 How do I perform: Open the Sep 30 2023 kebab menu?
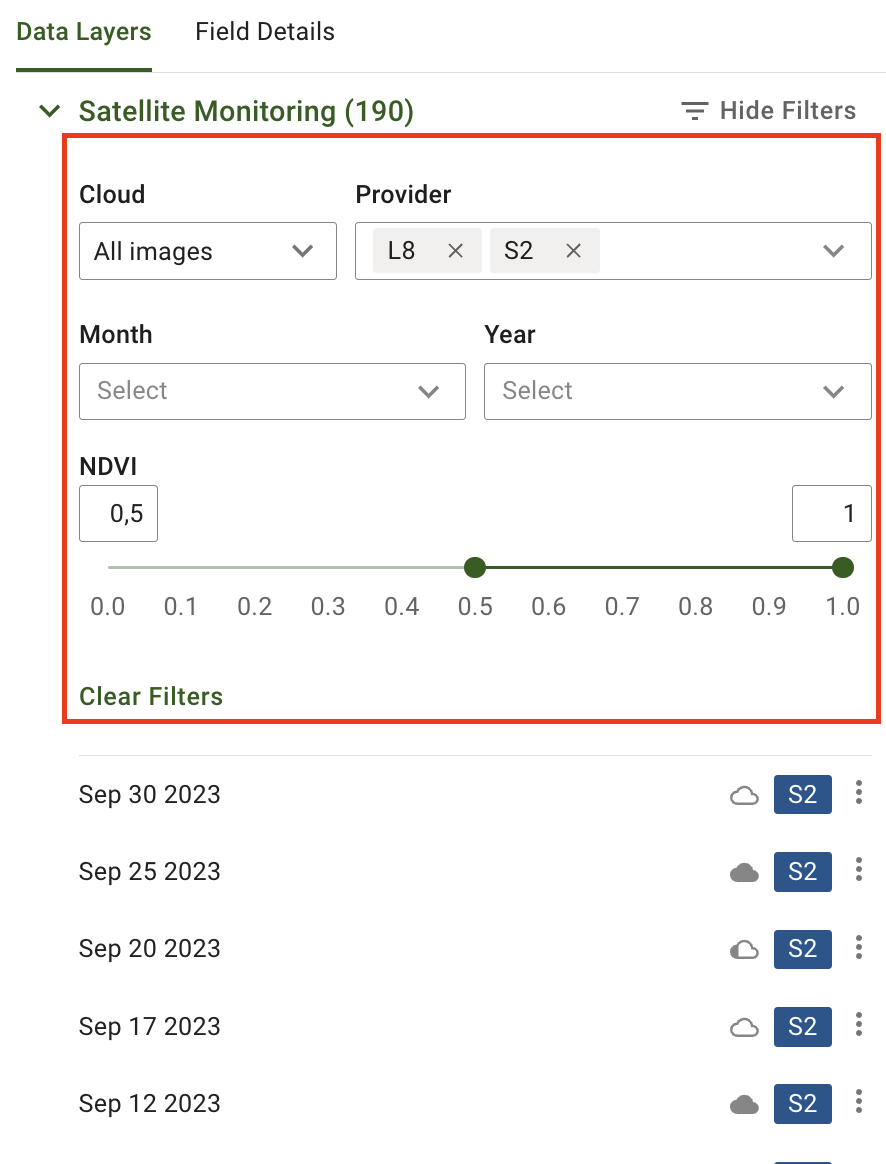pos(859,794)
